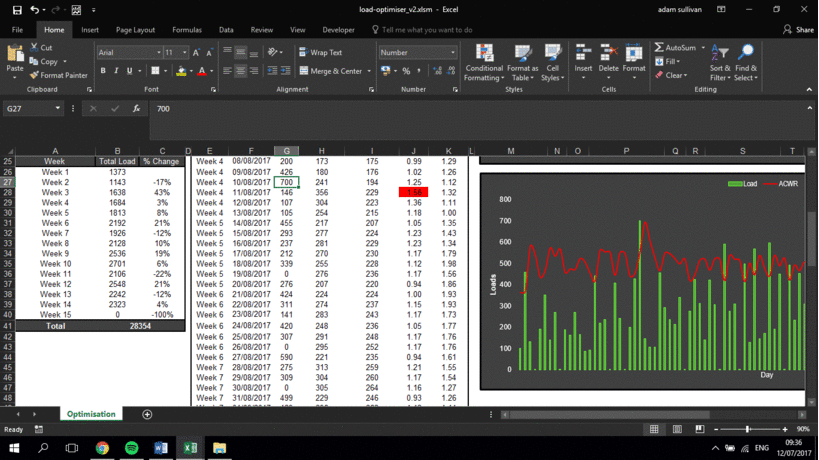Open Conditional Formatting menu
The height and width of the screenshot is (460, 819).
tap(484, 62)
